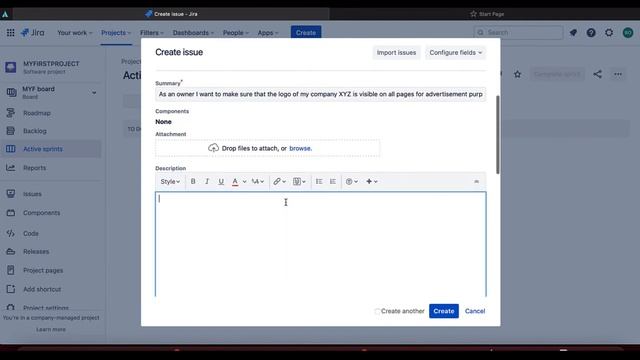The image size is (640, 360).
Task: Click the upload cloud icon in attachment area
Action: click(213, 148)
